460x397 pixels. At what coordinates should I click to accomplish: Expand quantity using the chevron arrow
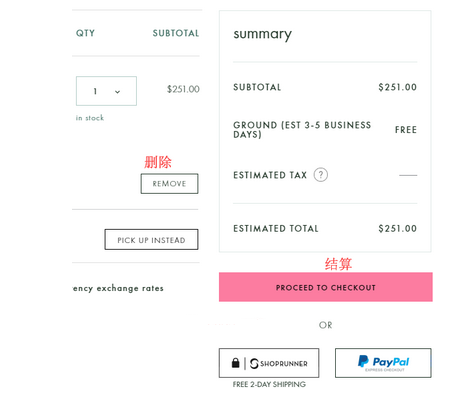point(117,92)
